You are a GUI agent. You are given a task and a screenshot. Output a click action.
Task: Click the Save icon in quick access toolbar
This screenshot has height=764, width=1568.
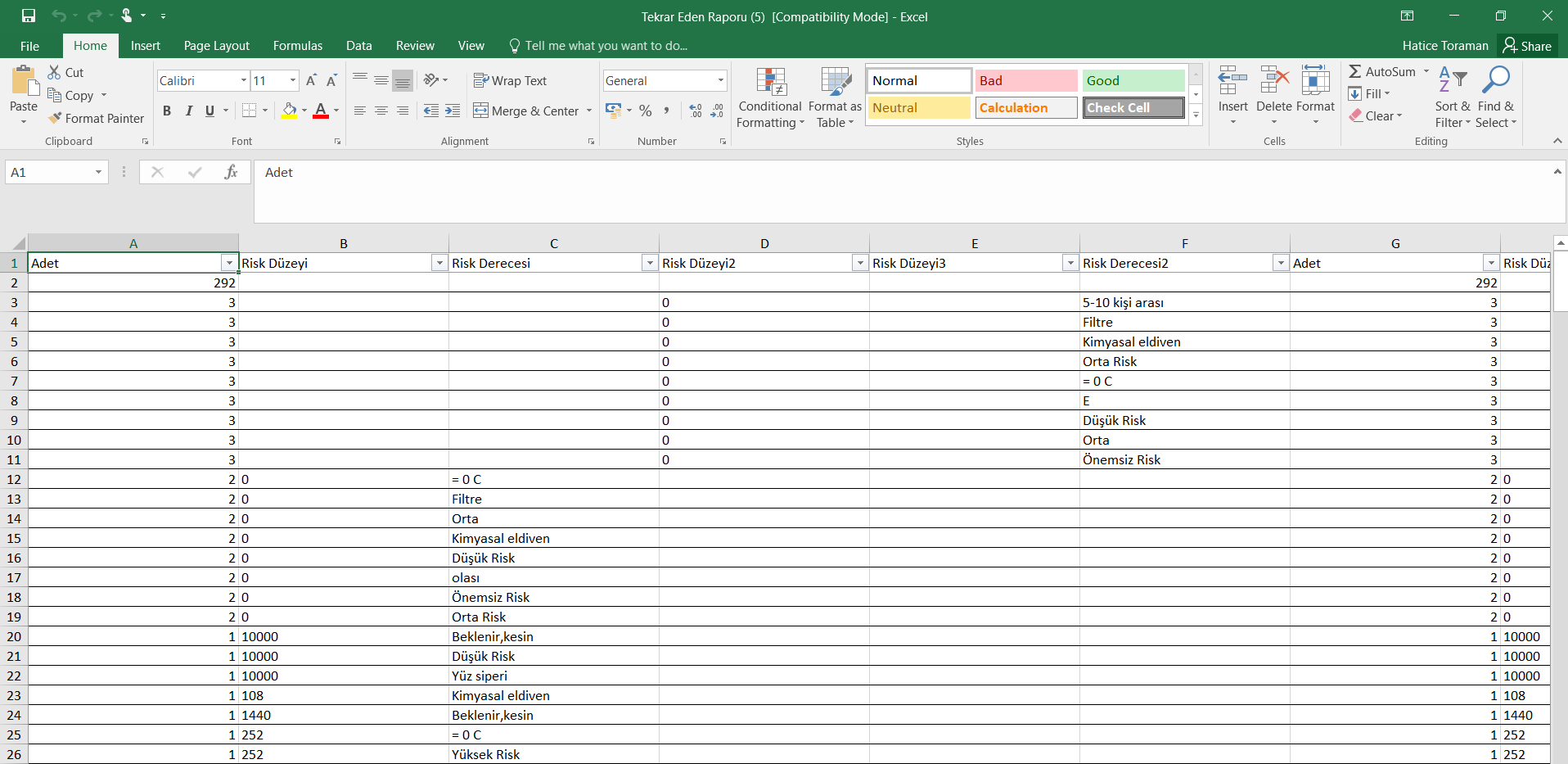(x=29, y=16)
